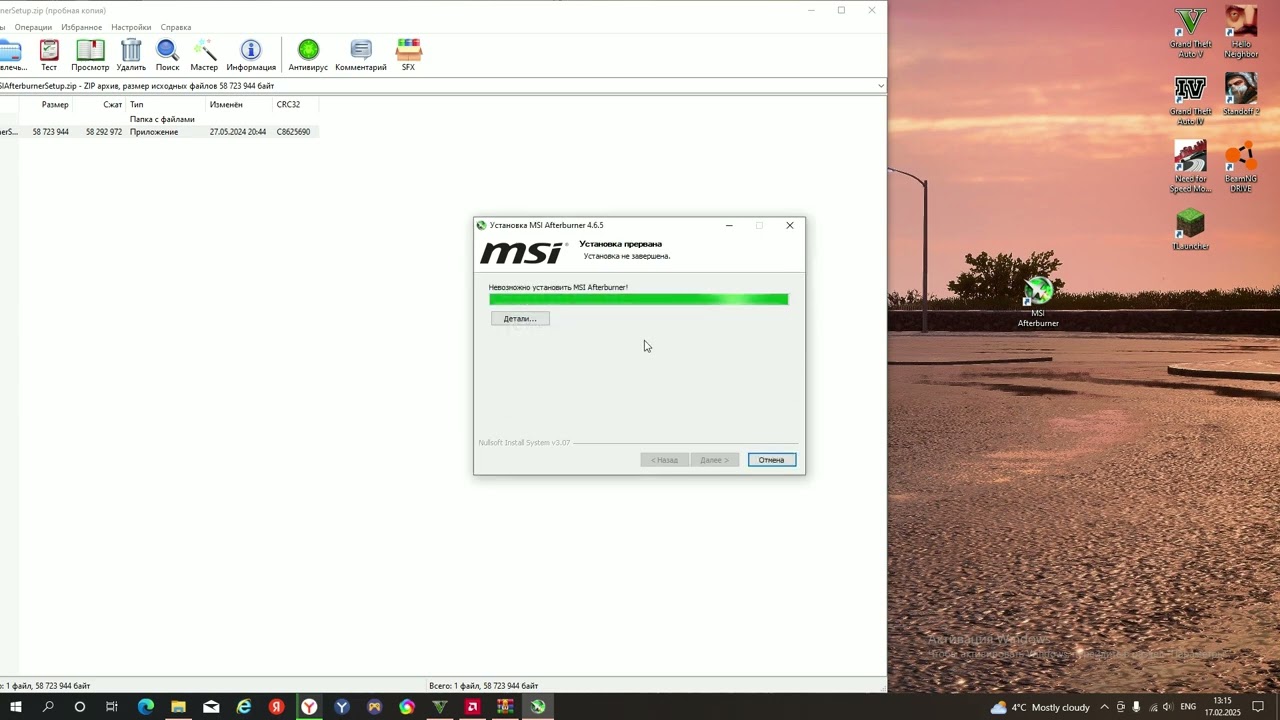Select the Приложение file row
The height and width of the screenshot is (720, 1280).
pyautogui.click(x=160, y=132)
